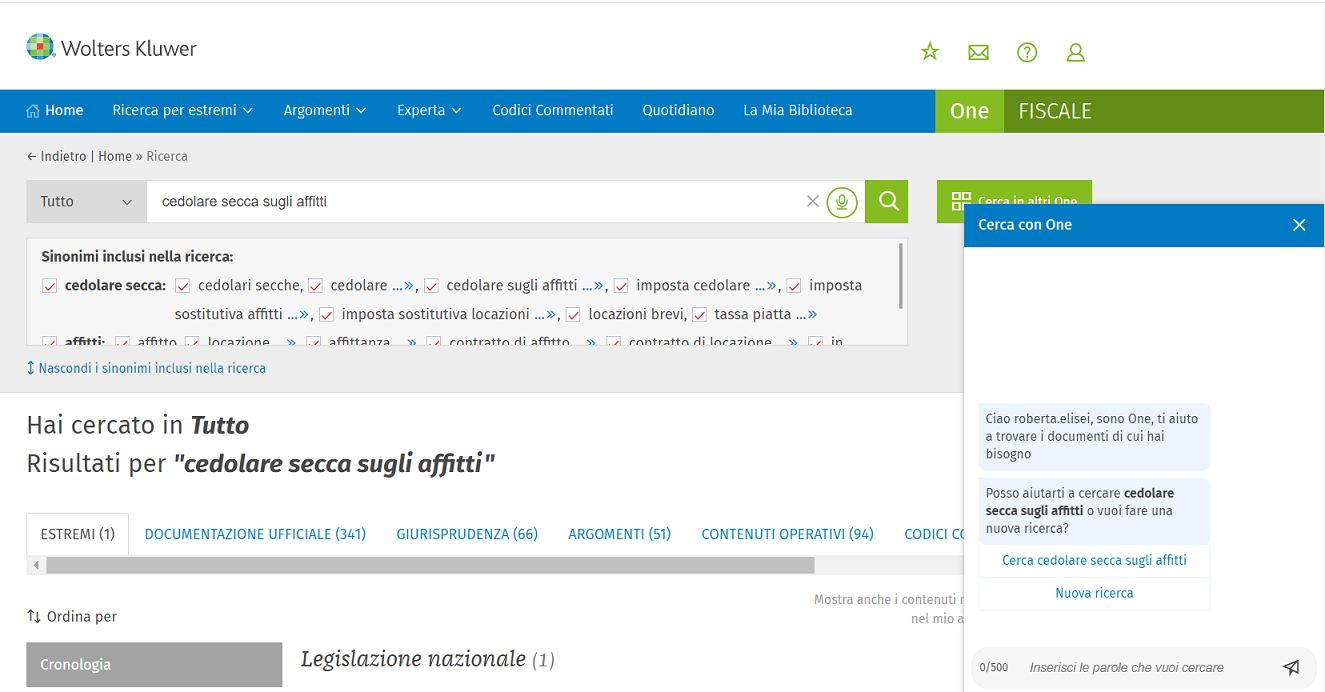The image size is (1325, 692).
Task: Open the DOCUMENTAZIONE UFFICIALE (341) tab
Action: (255, 534)
